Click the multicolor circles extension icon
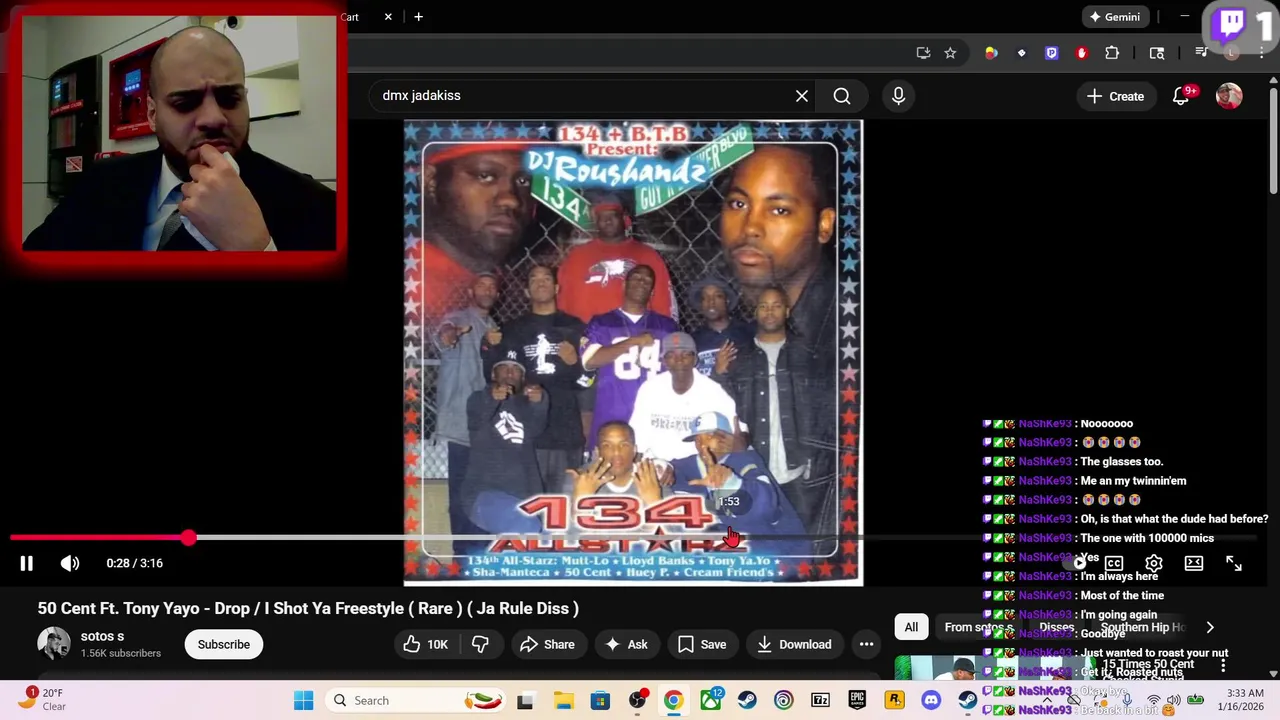The width and height of the screenshot is (1280, 720). click(x=991, y=53)
